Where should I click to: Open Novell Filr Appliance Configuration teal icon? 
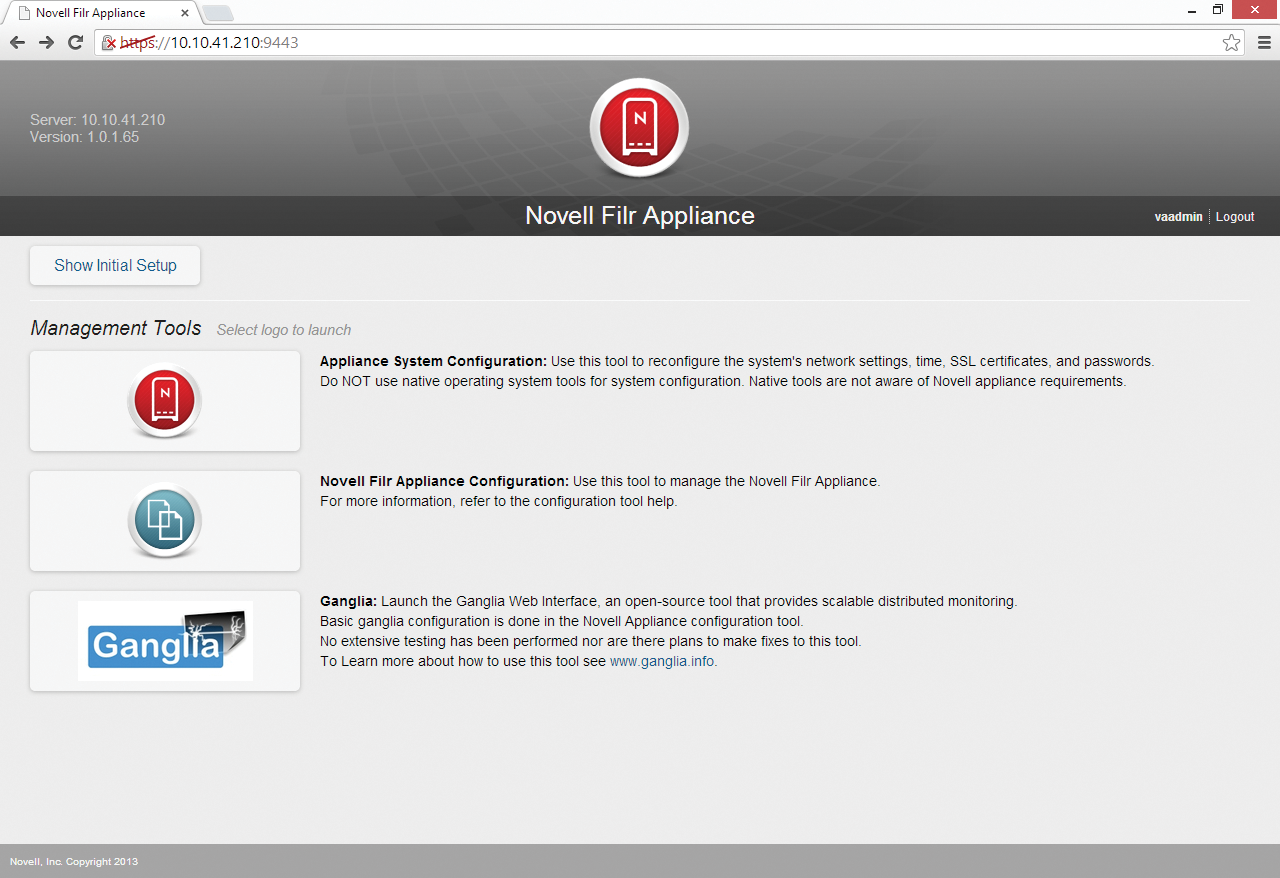[165, 521]
